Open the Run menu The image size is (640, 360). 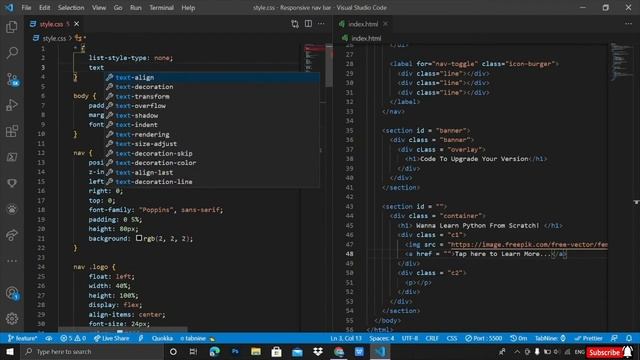pyautogui.click(x=136, y=8)
